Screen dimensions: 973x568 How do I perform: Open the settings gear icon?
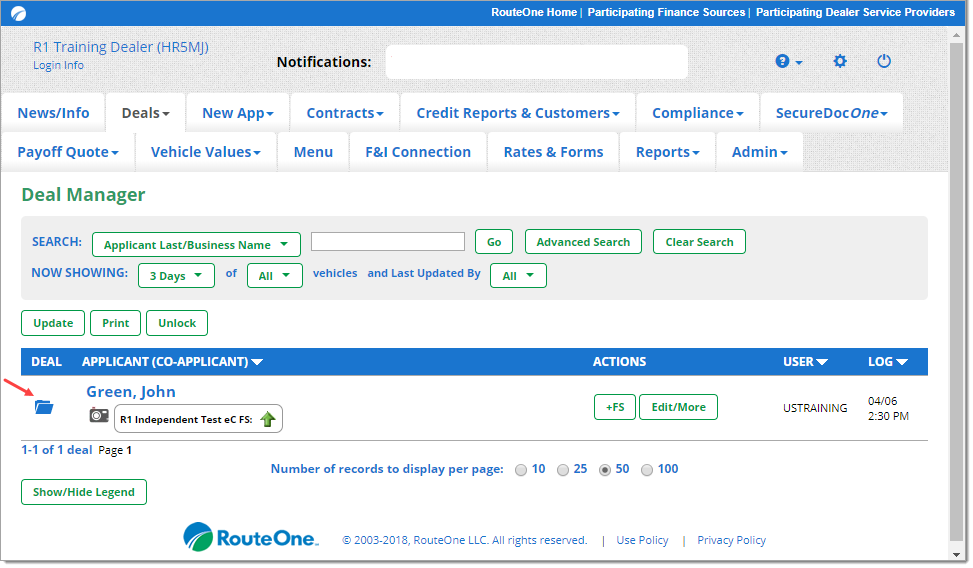[840, 61]
